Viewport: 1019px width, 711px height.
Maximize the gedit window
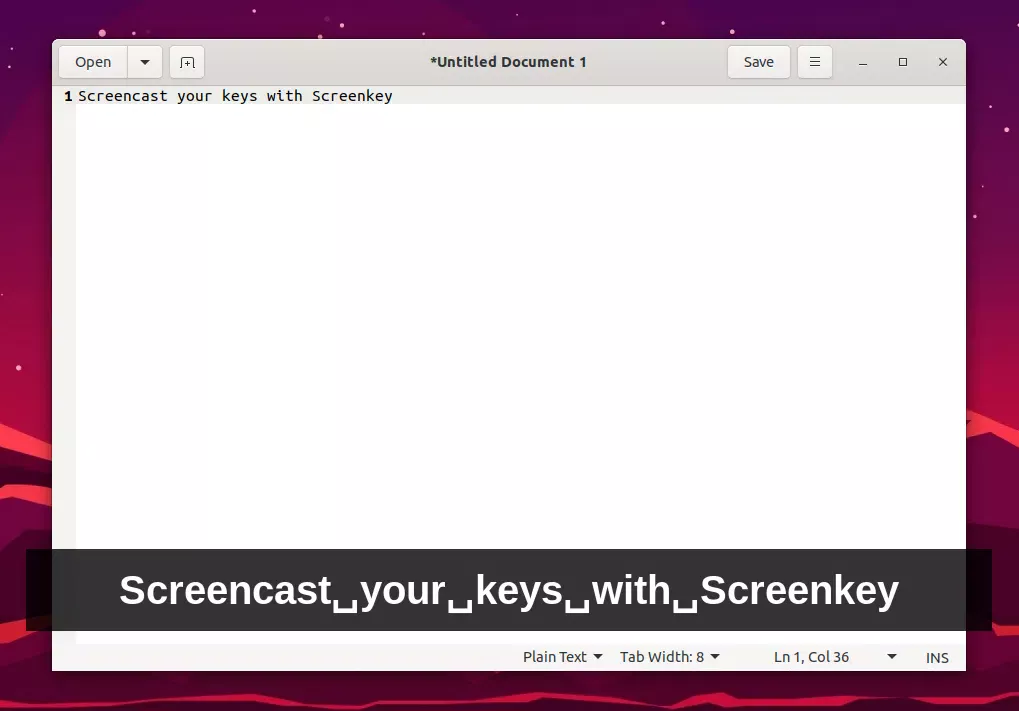pyautogui.click(x=903, y=62)
